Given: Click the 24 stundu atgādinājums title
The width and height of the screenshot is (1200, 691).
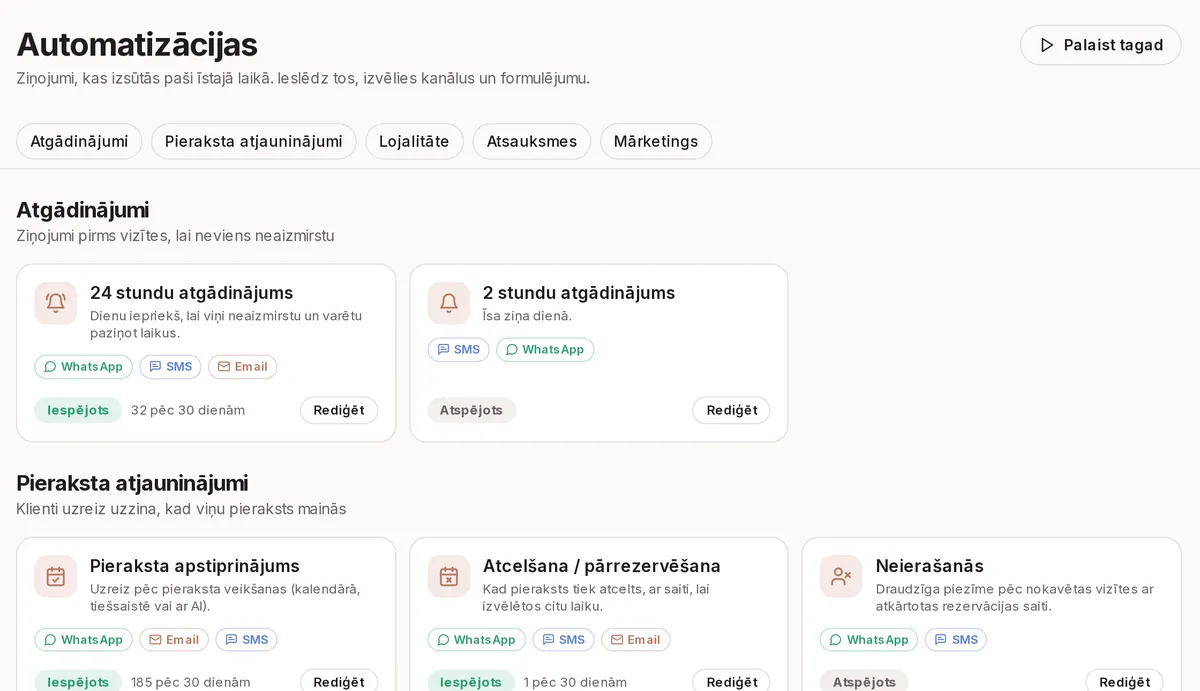Looking at the screenshot, I should (191, 293).
